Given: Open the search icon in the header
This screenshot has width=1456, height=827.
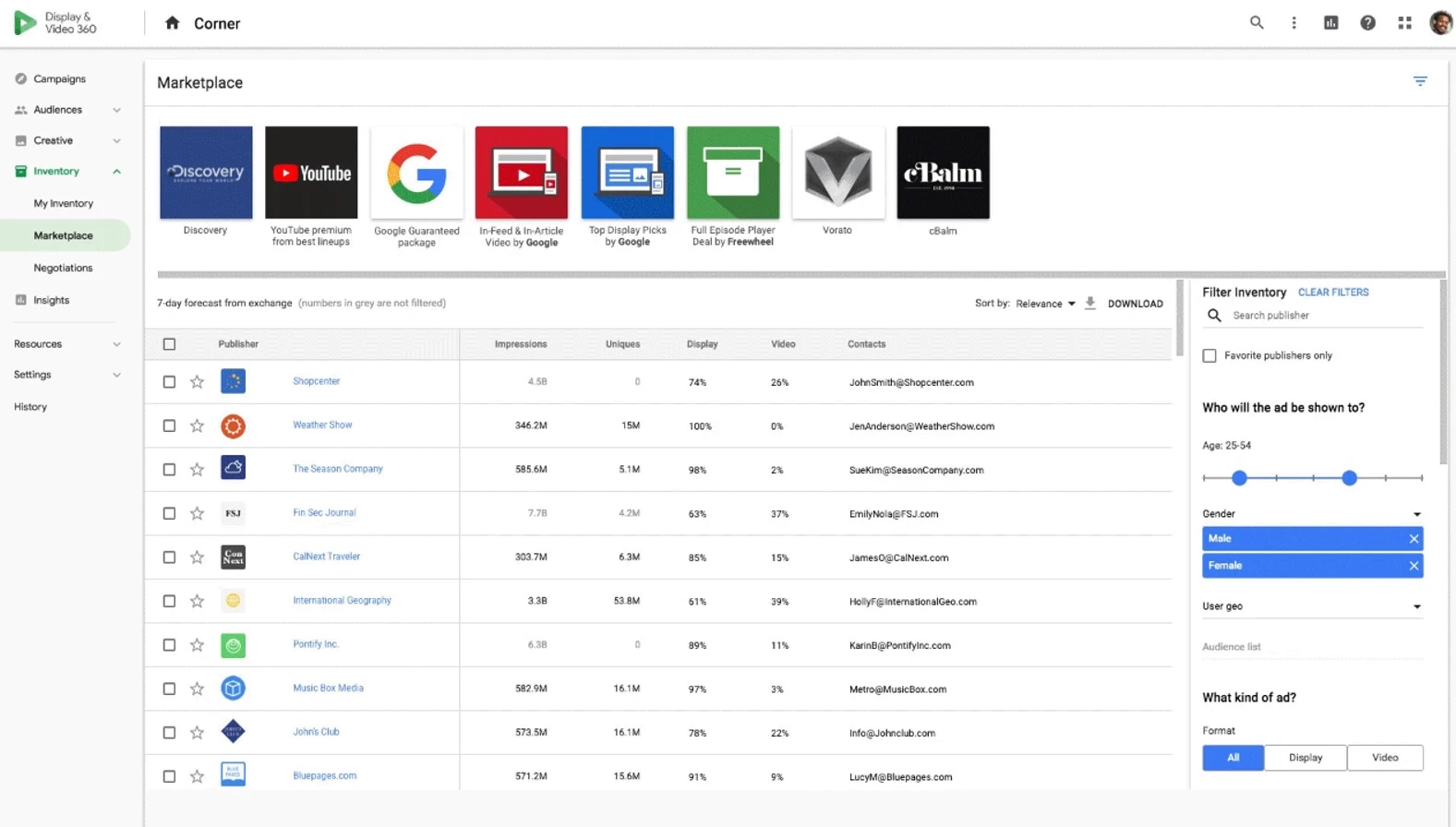Looking at the screenshot, I should pyautogui.click(x=1257, y=23).
